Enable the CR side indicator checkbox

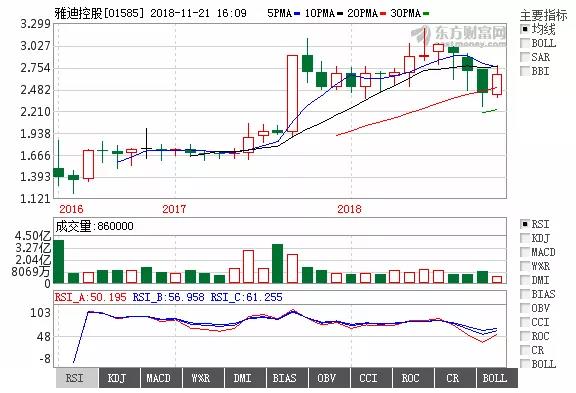point(525,350)
